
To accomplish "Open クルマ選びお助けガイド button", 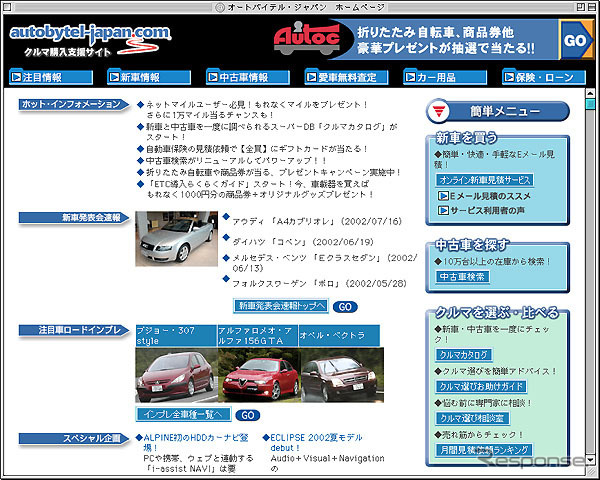I will [x=481, y=386].
